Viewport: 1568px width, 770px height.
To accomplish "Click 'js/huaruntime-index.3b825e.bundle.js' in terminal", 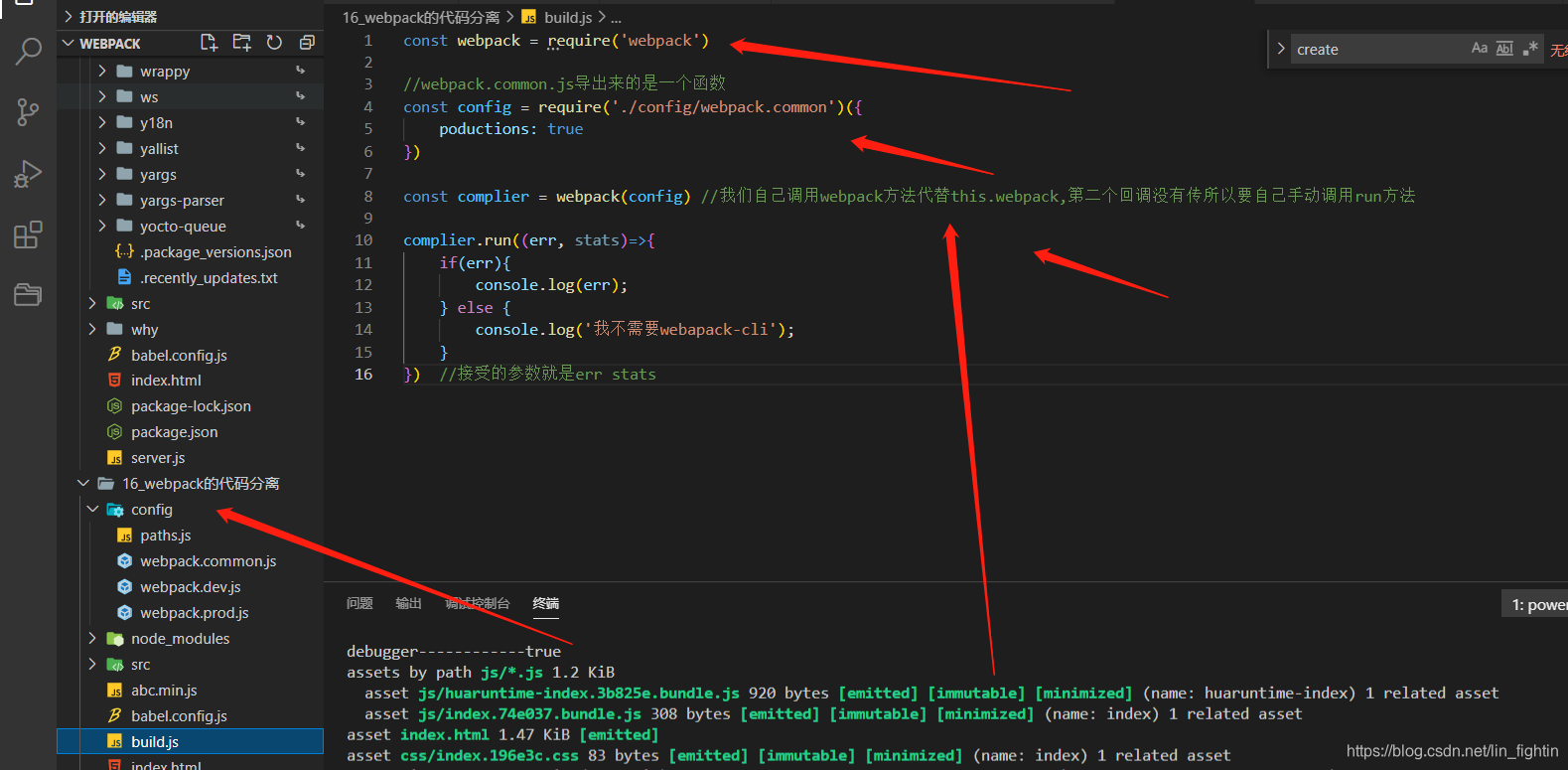I will click(579, 693).
